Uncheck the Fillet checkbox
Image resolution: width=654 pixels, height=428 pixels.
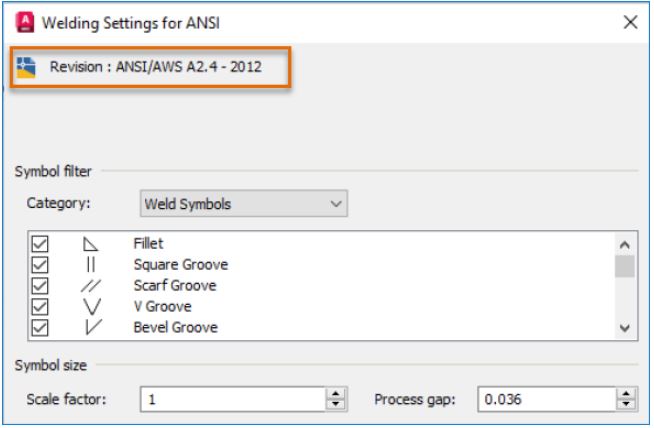coord(39,244)
